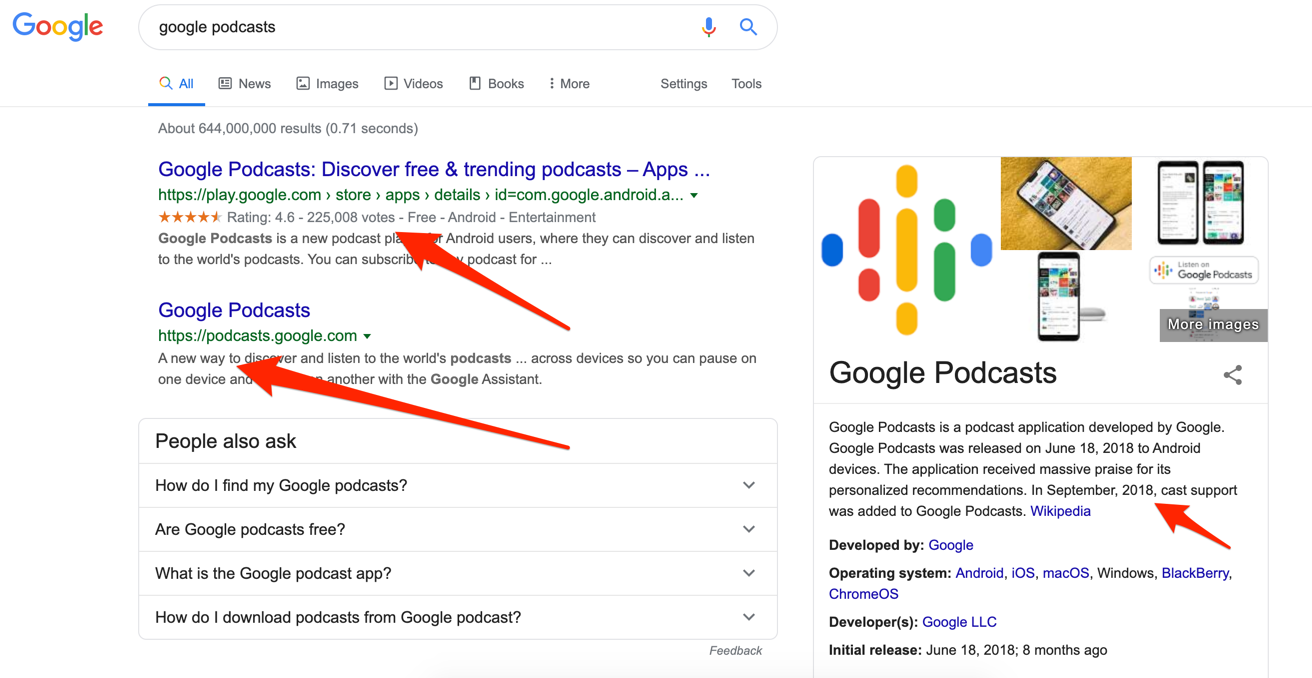Click the Google Podcasts knowledge panel title
Screen dimensions: 1312x678
click(x=943, y=373)
